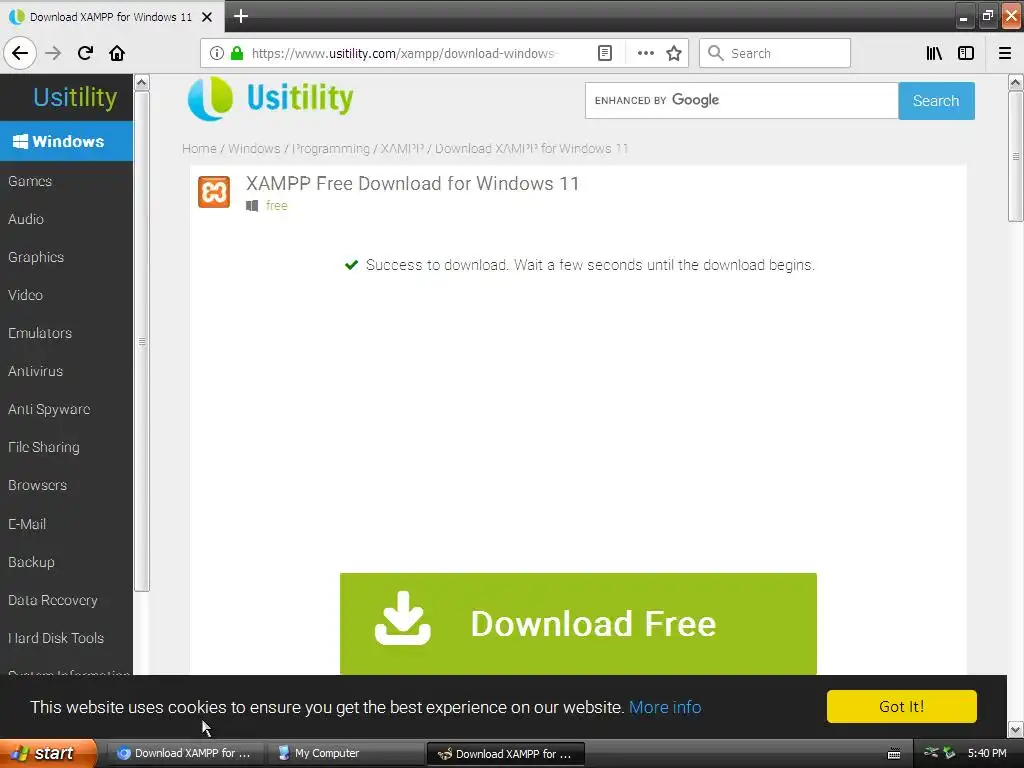Click the browser forward arrow

pos(53,53)
